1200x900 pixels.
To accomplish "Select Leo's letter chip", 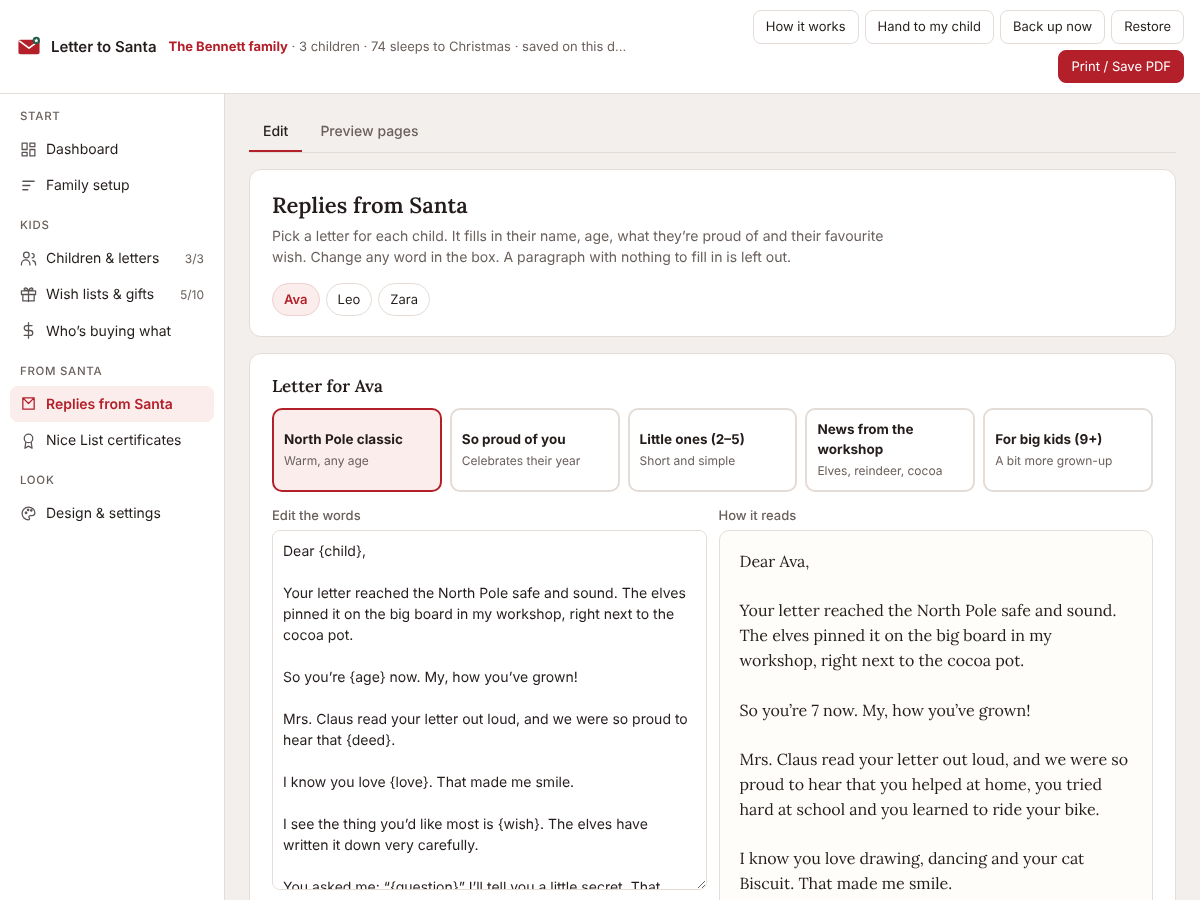I will click(349, 300).
